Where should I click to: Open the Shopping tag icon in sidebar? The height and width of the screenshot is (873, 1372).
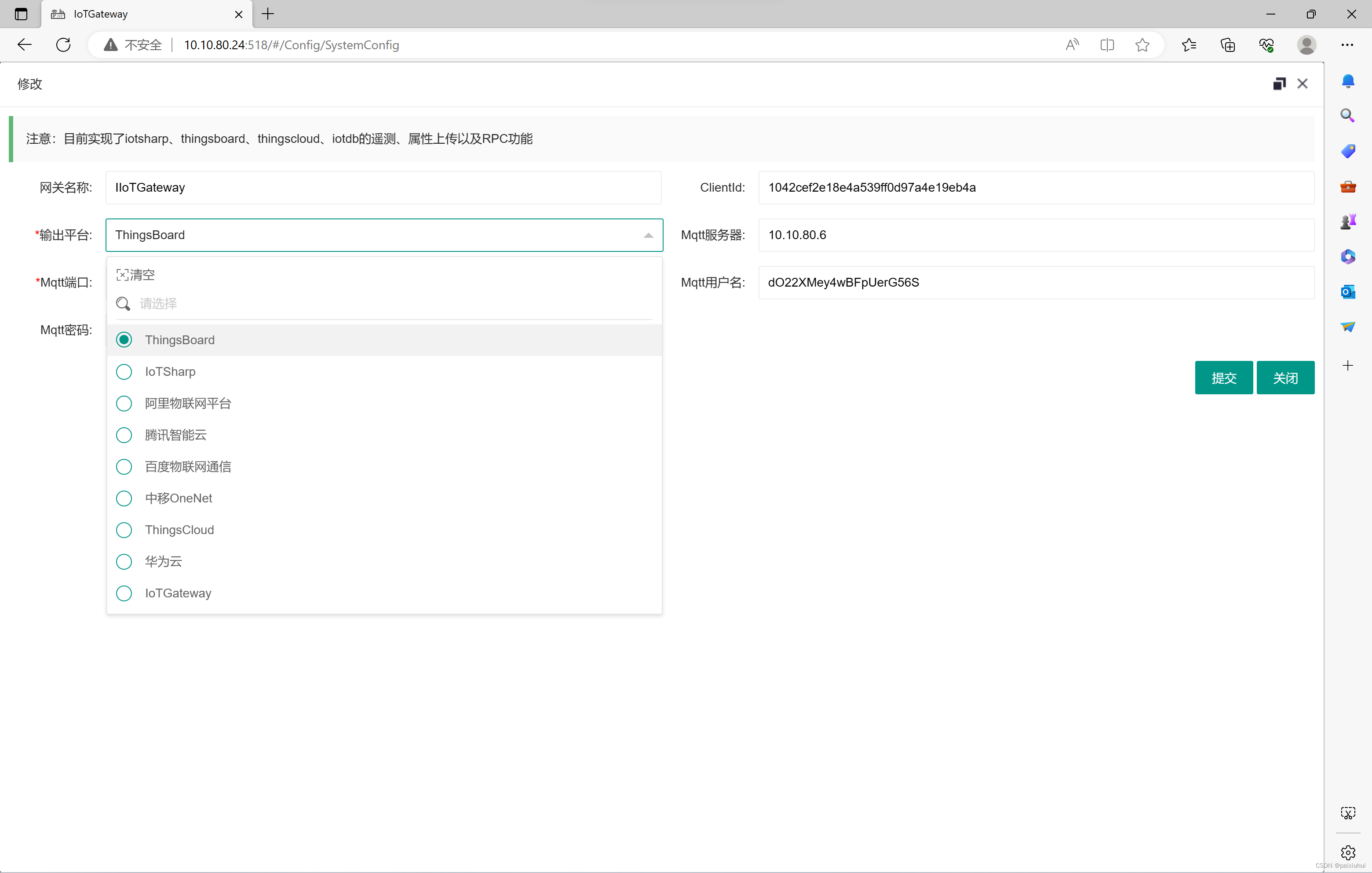(1349, 151)
